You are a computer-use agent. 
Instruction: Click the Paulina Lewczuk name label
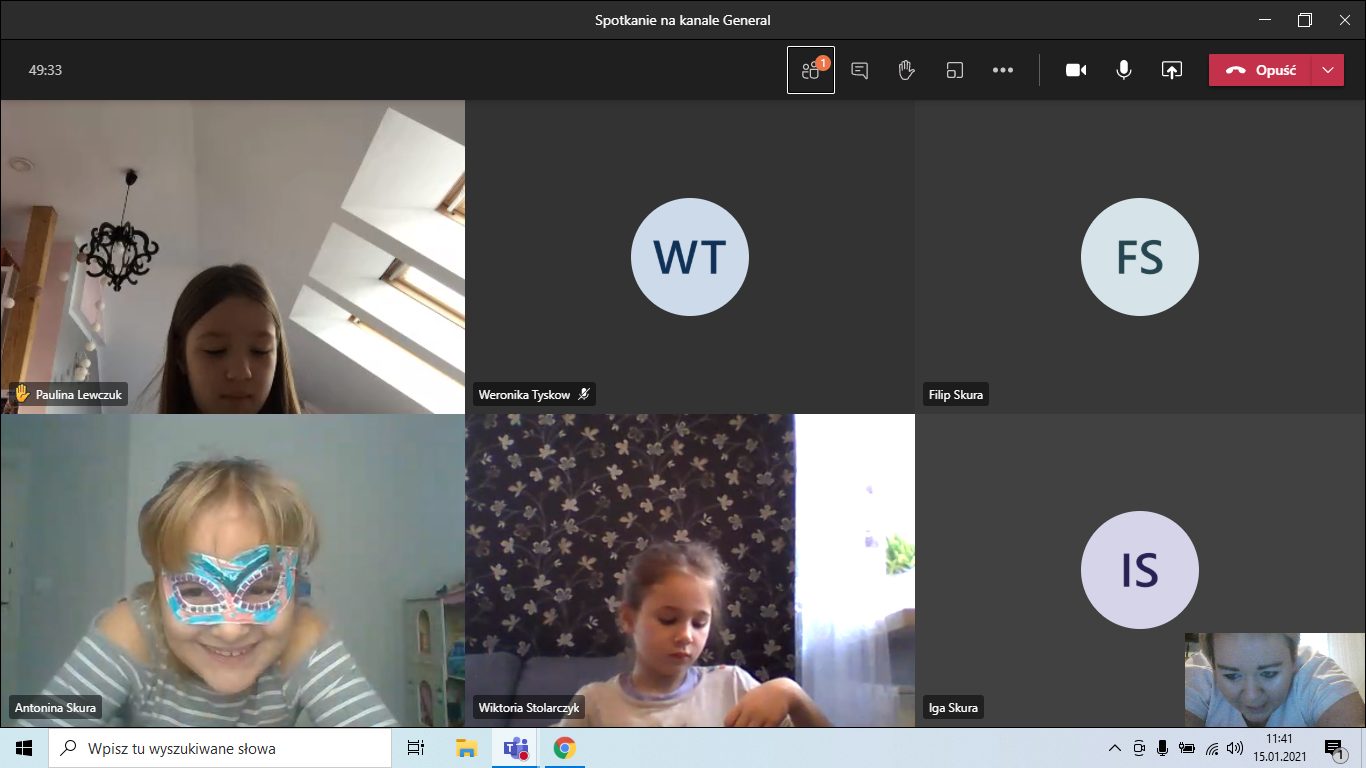point(79,395)
